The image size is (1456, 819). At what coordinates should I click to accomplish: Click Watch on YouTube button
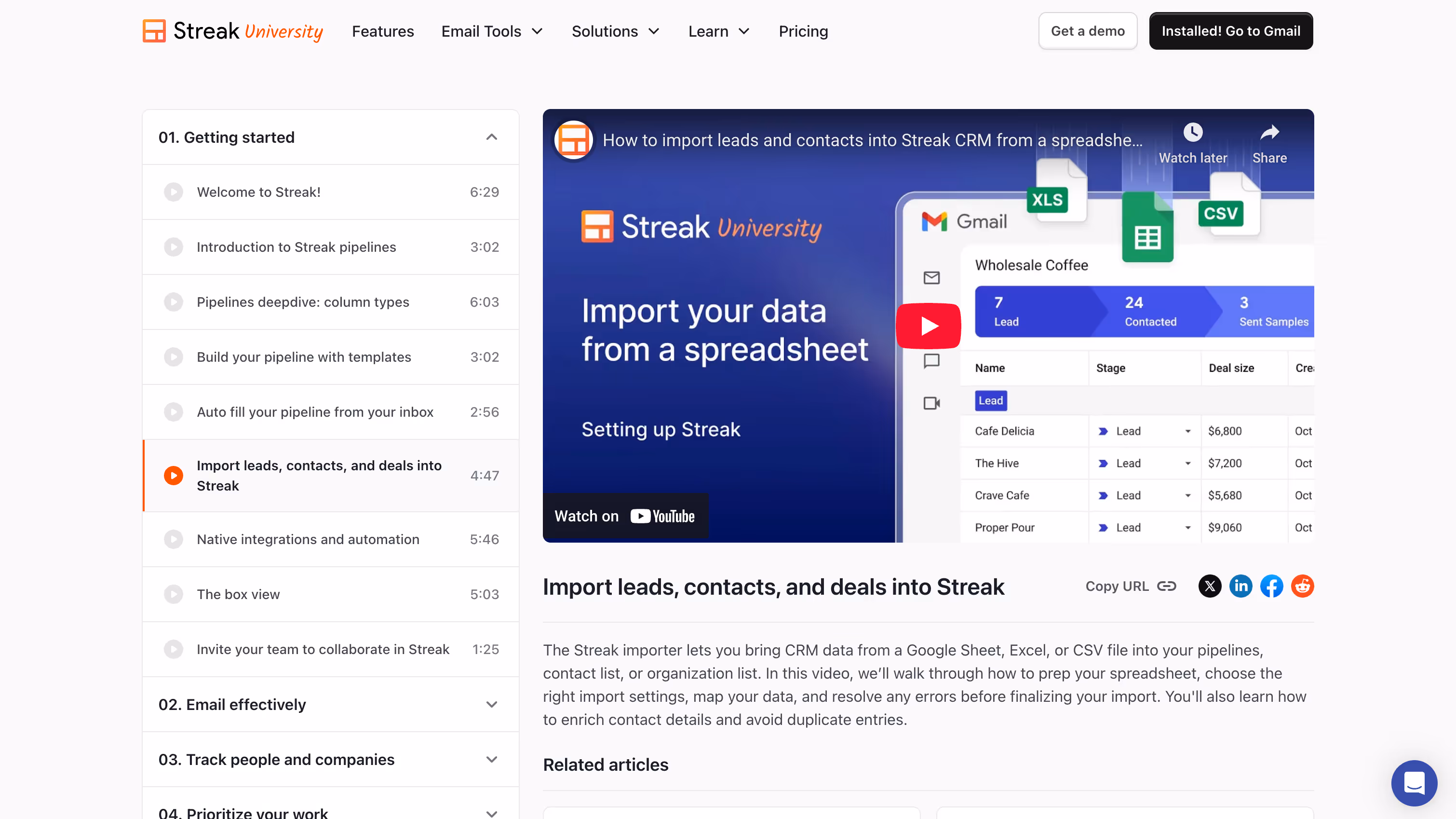pos(625,516)
